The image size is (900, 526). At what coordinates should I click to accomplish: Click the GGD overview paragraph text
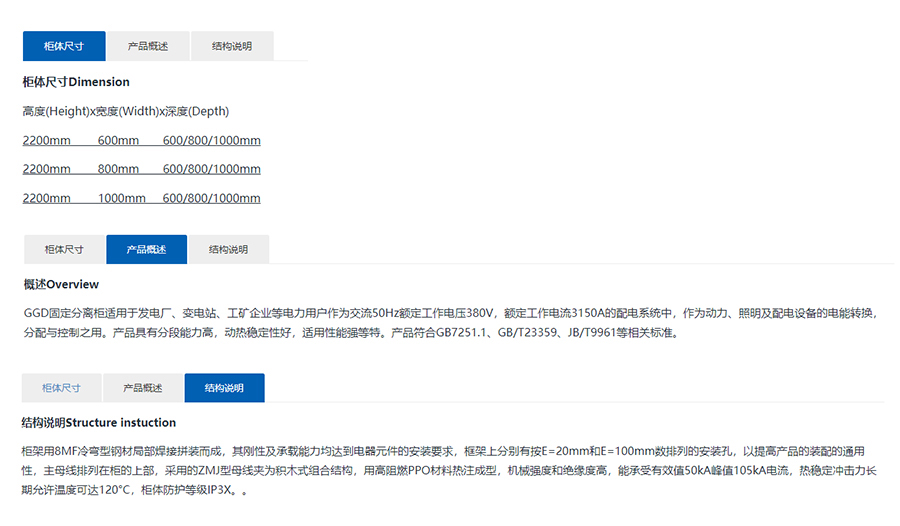pyautogui.click(x=450, y=323)
